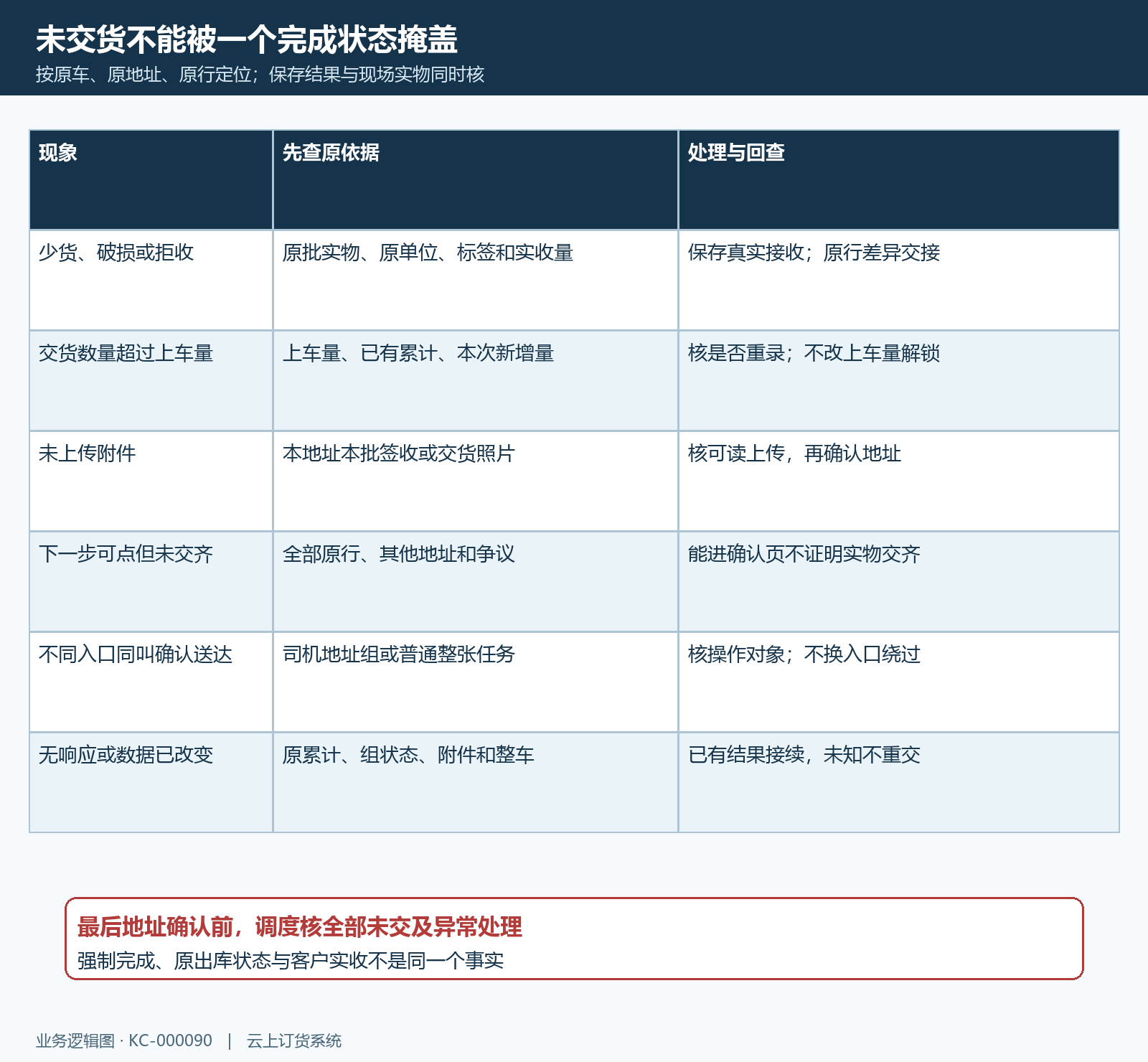Screen dimensions: 1148x1062
Task: Click the cell 无响应或数据已改变
Action: pyautogui.click(x=151, y=783)
